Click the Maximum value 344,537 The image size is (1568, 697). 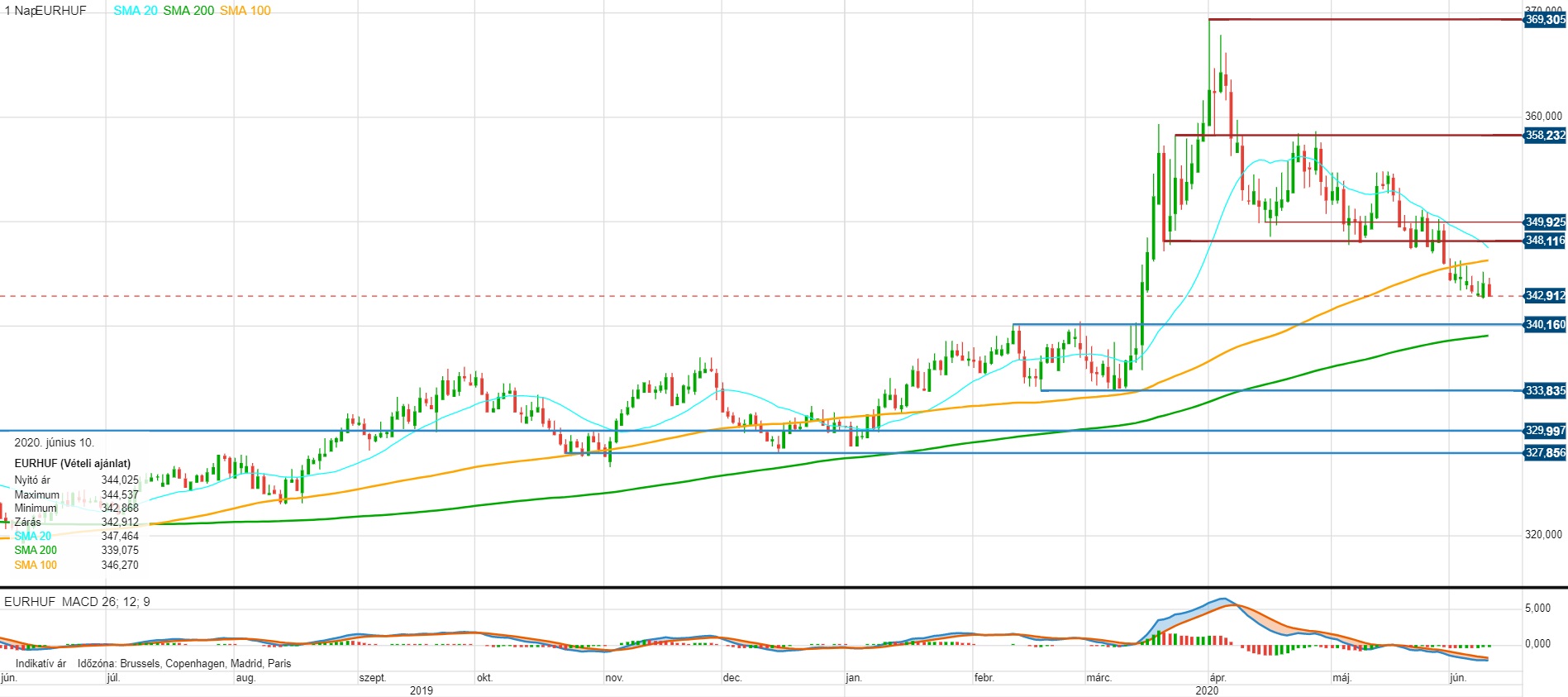[x=120, y=494]
